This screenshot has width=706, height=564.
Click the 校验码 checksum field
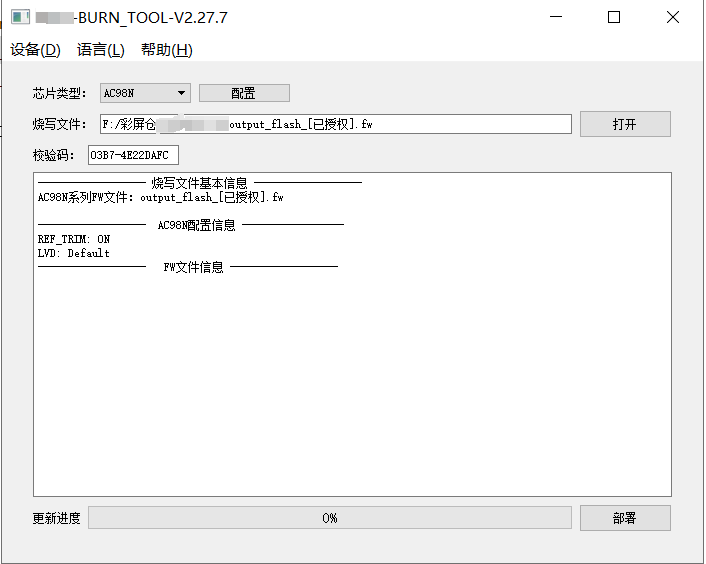pyautogui.click(x=133, y=155)
